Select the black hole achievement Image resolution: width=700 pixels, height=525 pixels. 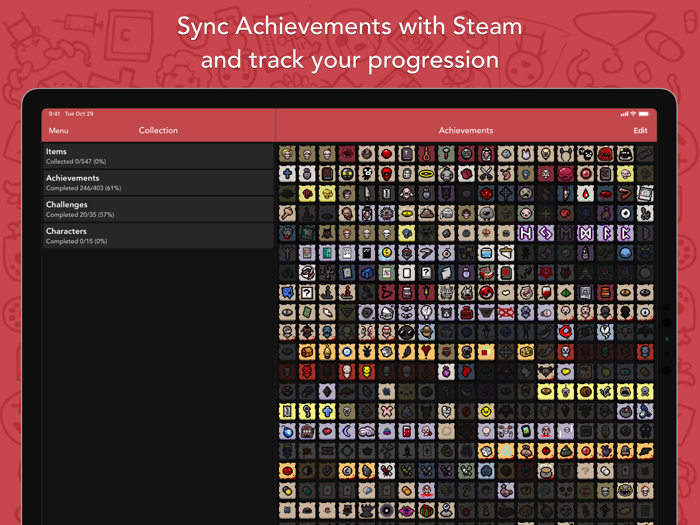coord(387,510)
